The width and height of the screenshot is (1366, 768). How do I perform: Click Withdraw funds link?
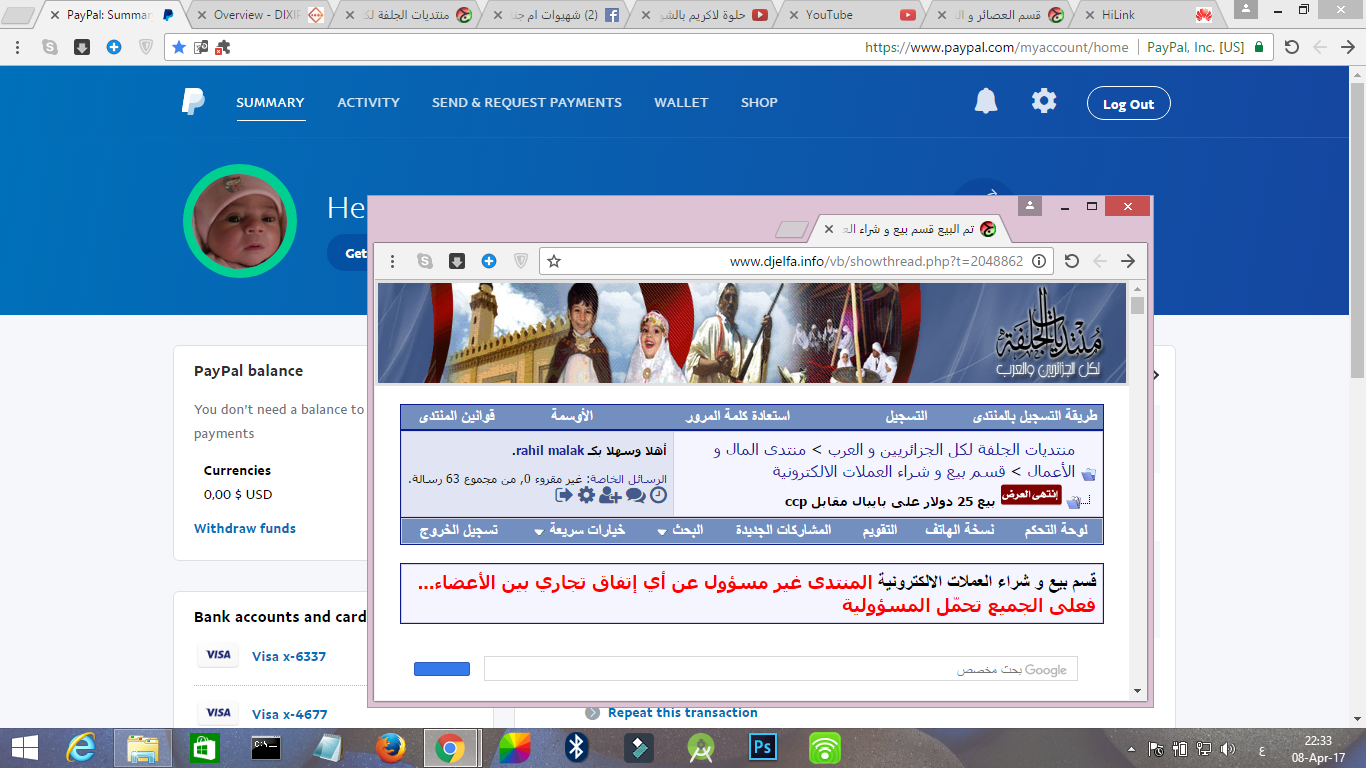[x=245, y=528]
